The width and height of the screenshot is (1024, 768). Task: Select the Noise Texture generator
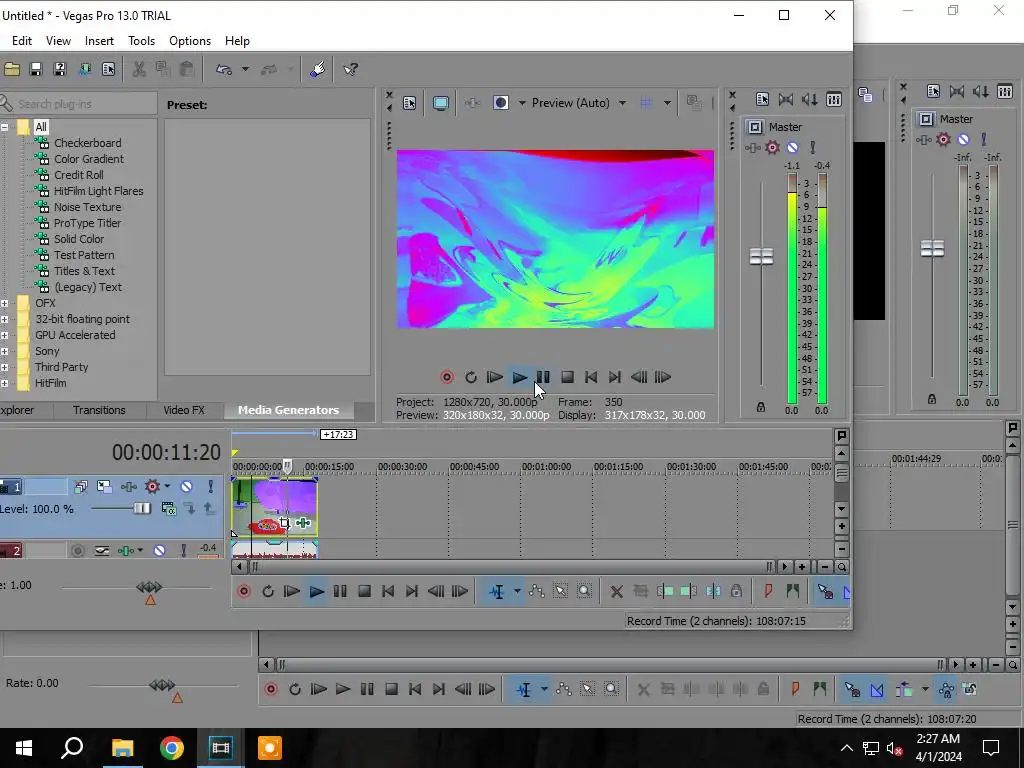pyautogui.click(x=87, y=207)
